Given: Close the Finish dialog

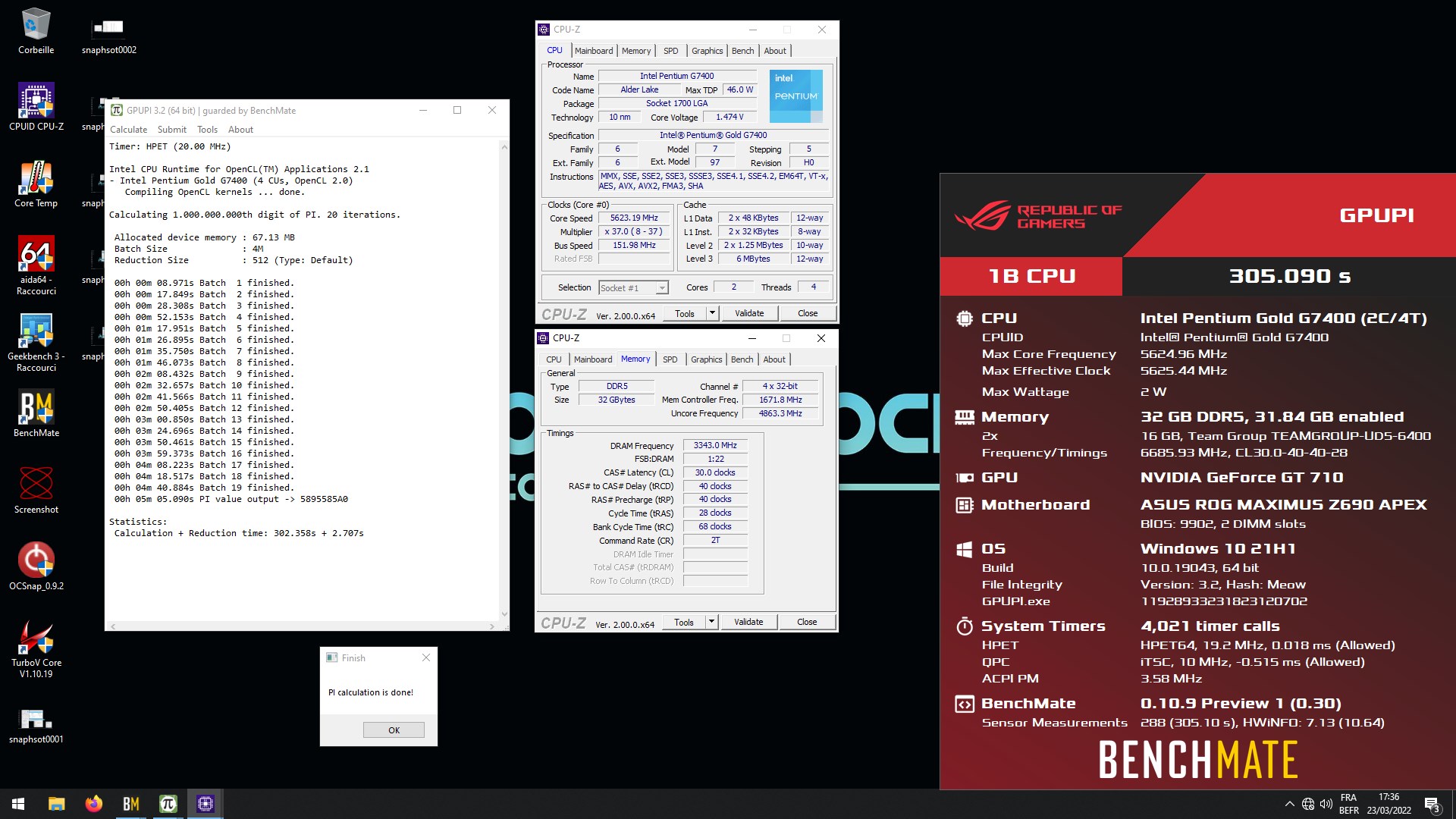Looking at the screenshot, I should coord(425,657).
